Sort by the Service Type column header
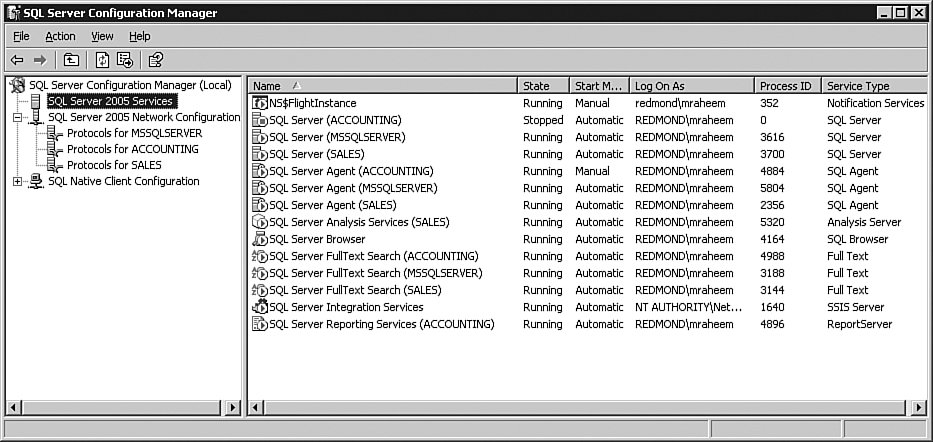 (873, 86)
